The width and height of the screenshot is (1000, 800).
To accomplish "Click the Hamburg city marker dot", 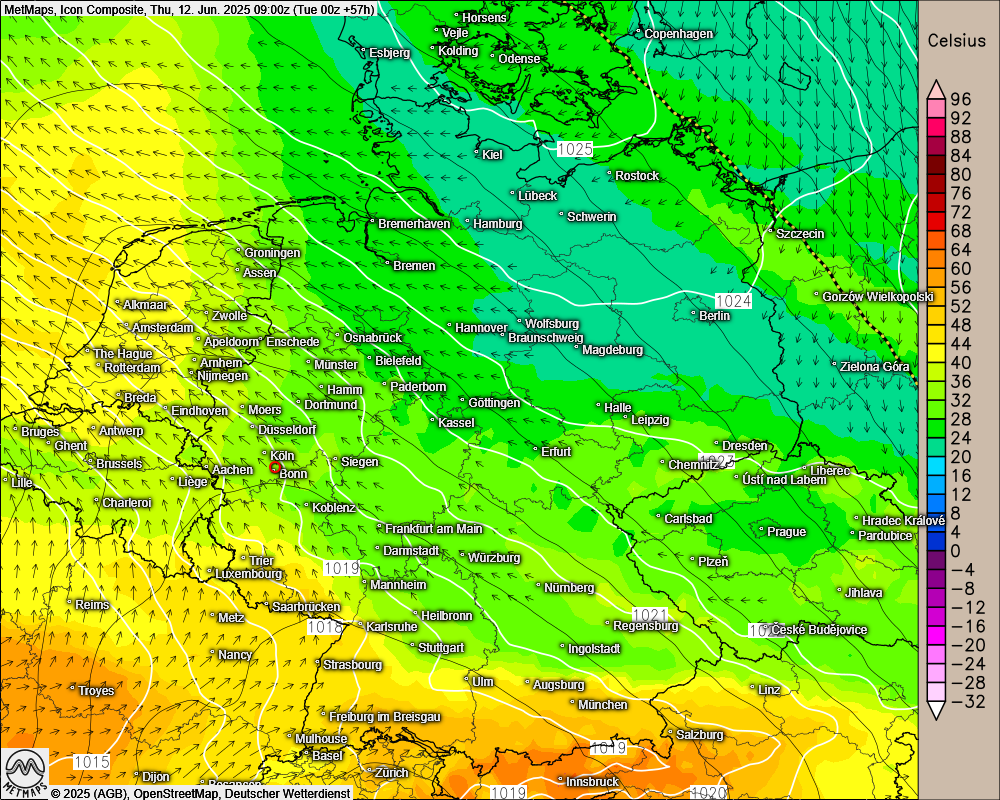I will [468, 222].
